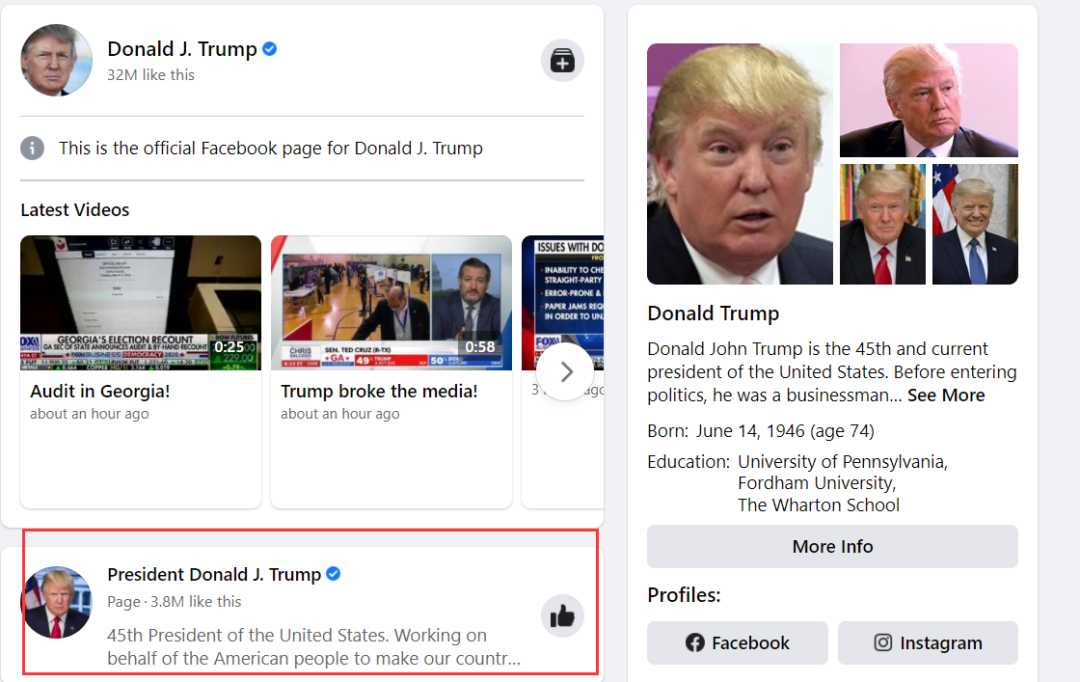Click 'about an hour ago' under Trump broke the media

[x=340, y=414]
